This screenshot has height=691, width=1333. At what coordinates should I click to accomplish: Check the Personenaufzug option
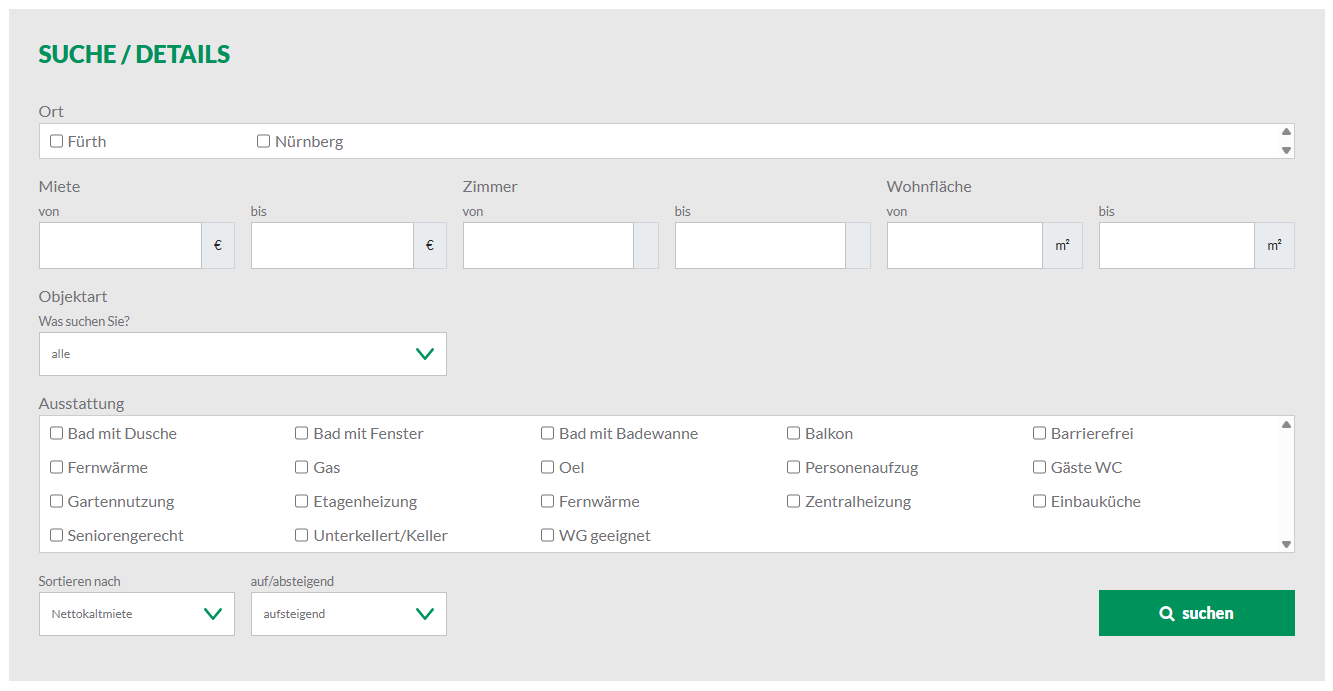point(794,467)
